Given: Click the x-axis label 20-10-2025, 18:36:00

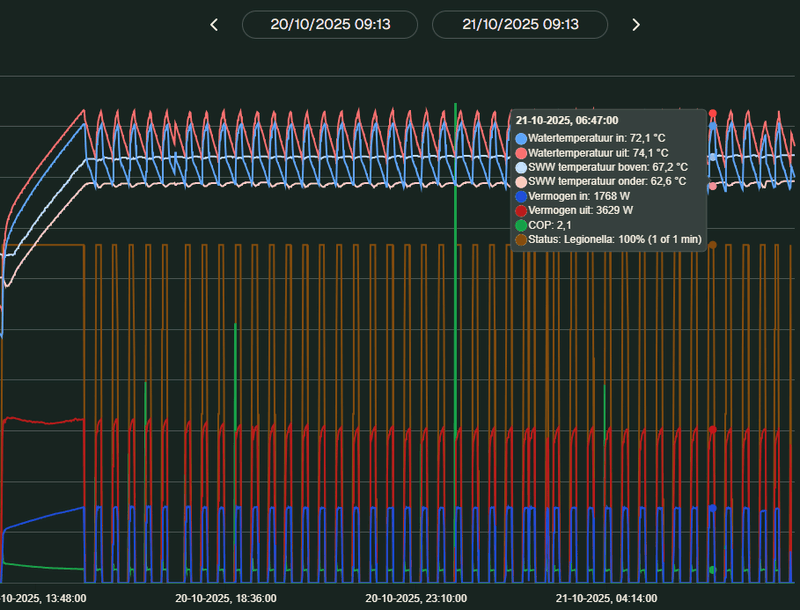Looking at the screenshot, I should click(226, 598).
